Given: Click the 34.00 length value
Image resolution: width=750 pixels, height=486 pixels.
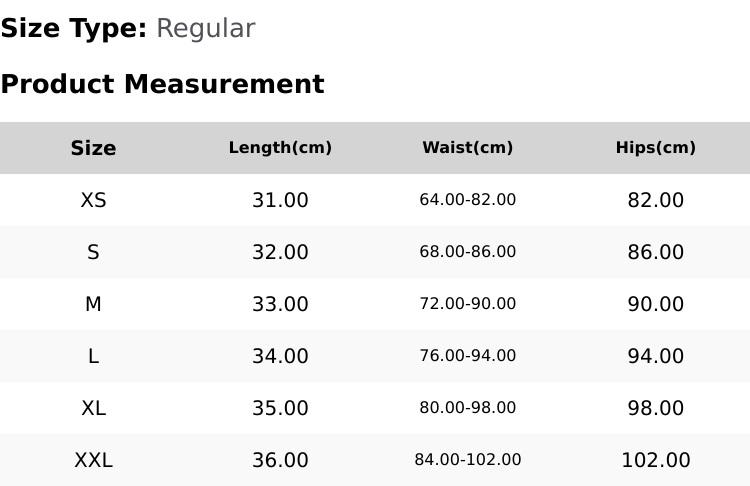Looking at the screenshot, I should point(280,356).
